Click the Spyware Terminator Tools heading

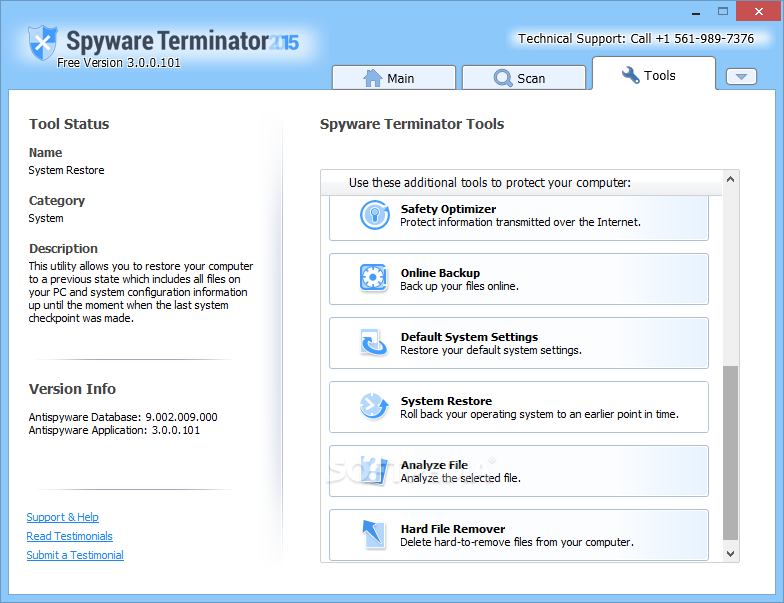pyautogui.click(x=412, y=124)
